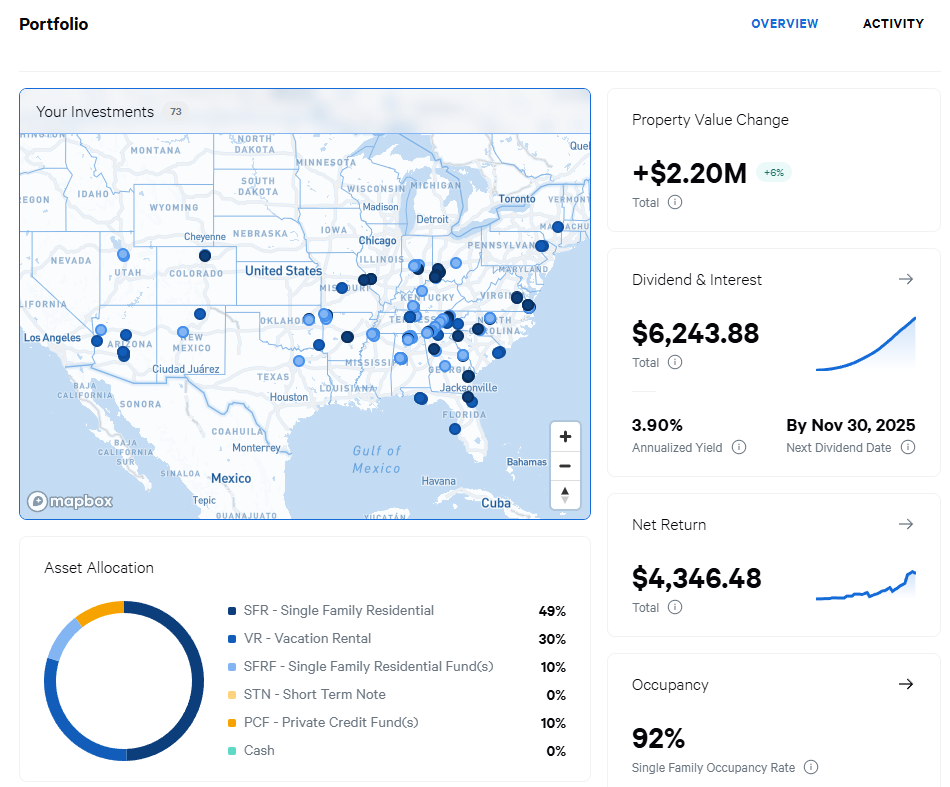
Task: Click the Mapbox logo link
Action: [x=70, y=501]
